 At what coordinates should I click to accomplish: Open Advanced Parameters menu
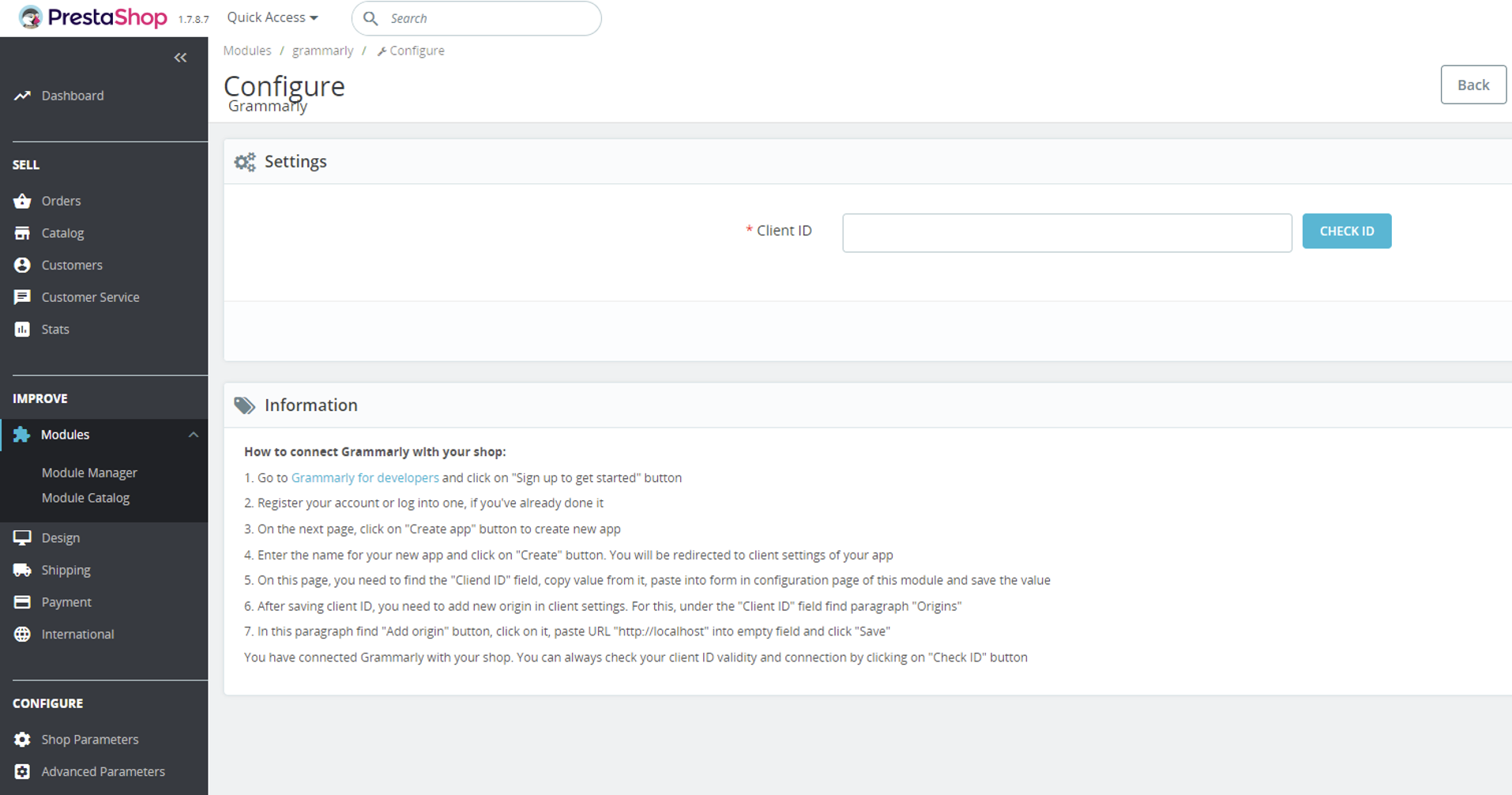[103, 771]
